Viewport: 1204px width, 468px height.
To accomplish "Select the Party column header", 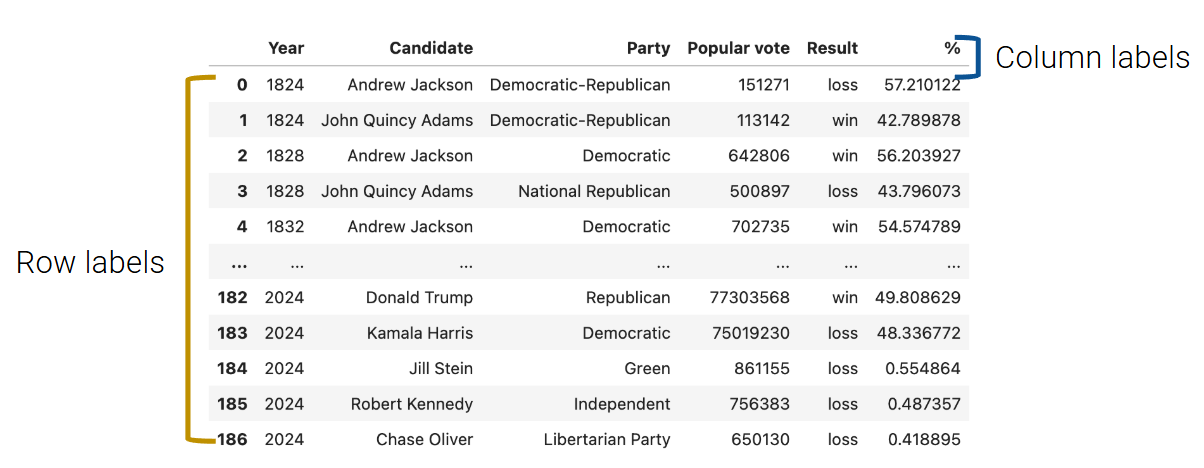I will click(648, 48).
